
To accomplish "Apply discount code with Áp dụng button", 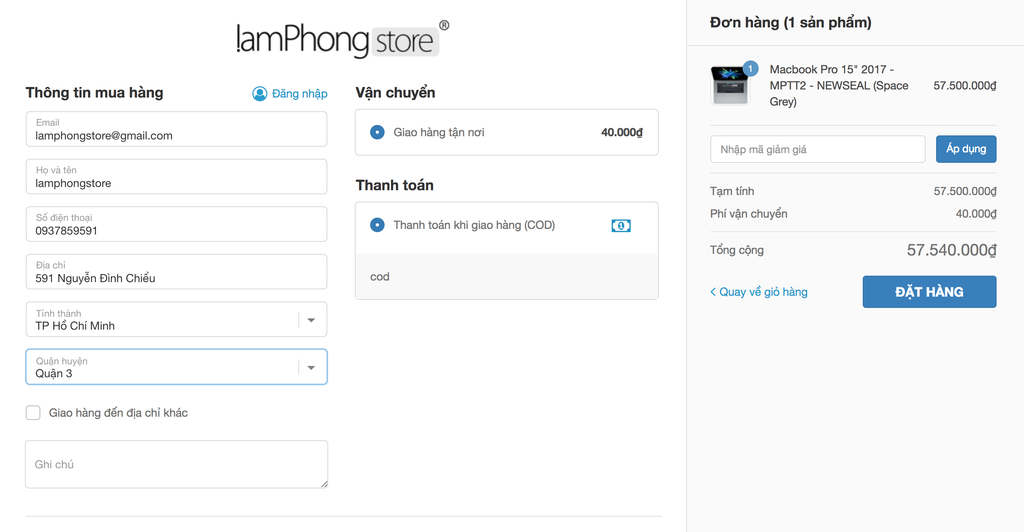I will [x=966, y=149].
